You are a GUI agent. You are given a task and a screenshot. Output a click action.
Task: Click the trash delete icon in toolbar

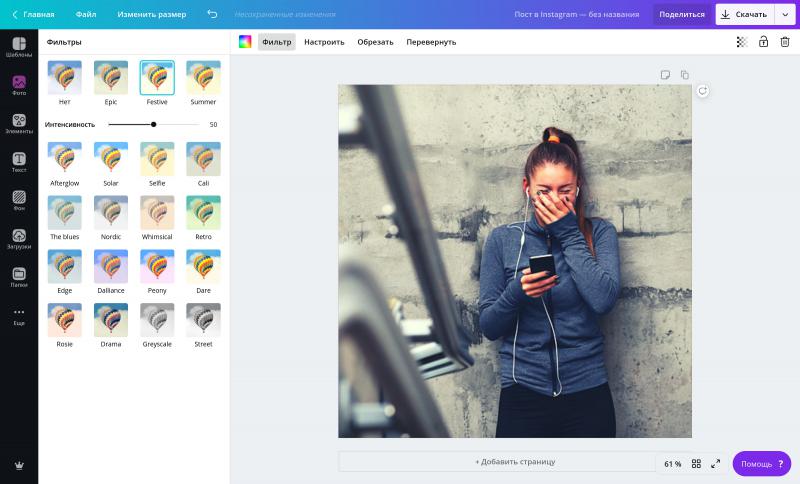click(x=785, y=42)
